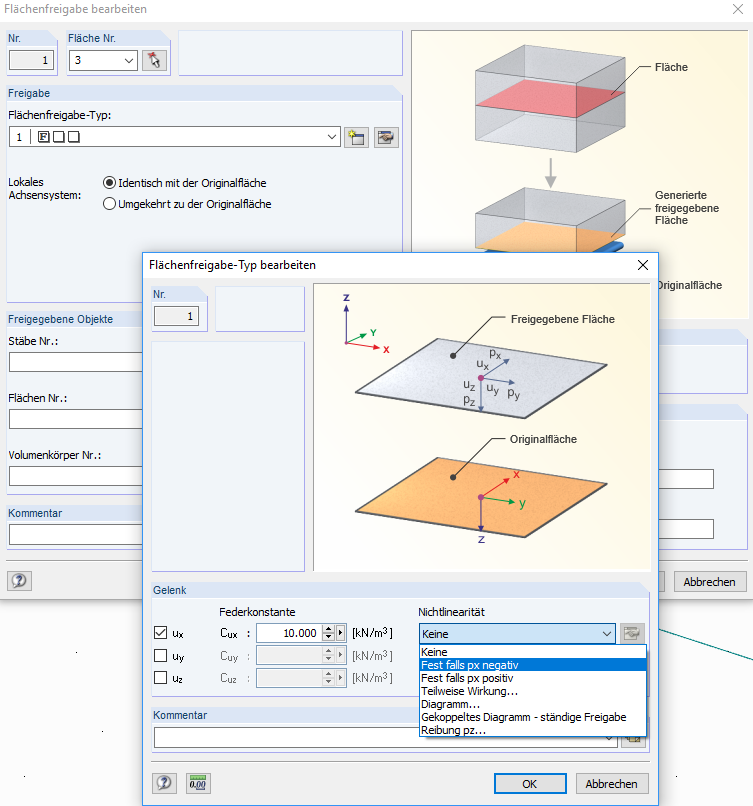Click the Nr. field in type dialog
The image size is (753, 806).
pyautogui.click(x=176, y=316)
